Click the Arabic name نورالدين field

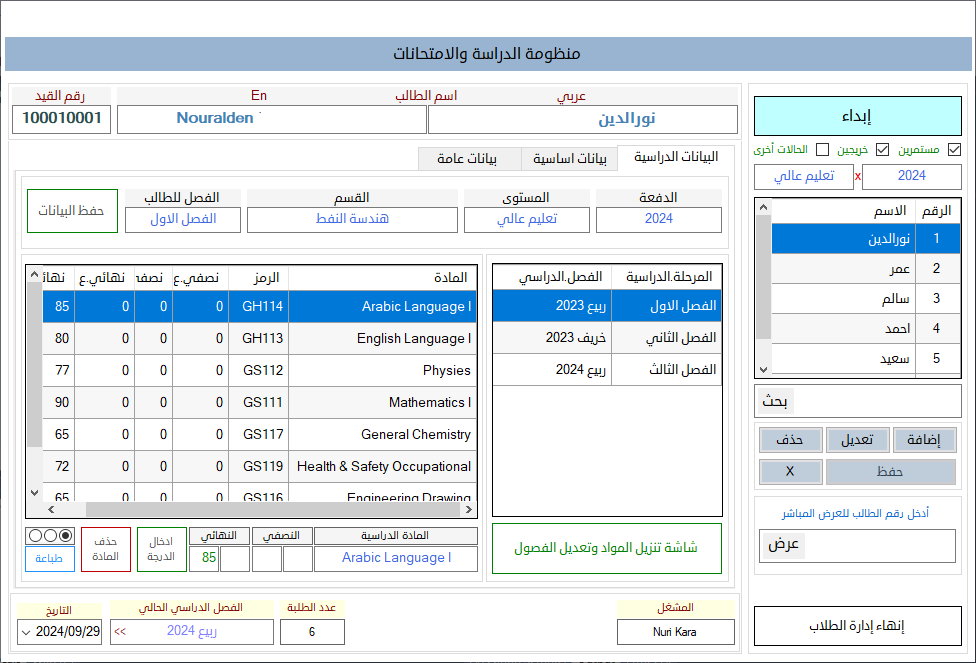[x=583, y=119]
